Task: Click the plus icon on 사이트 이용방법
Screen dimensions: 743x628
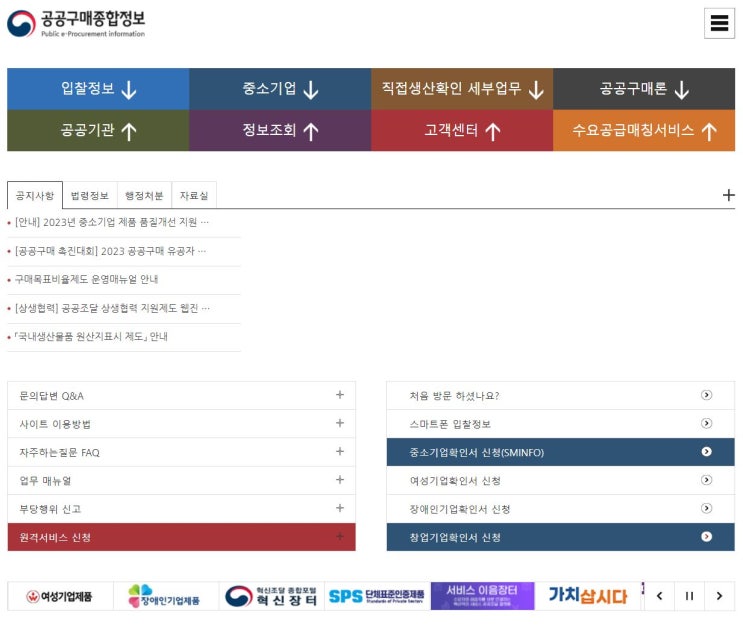Action: click(340, 423)
